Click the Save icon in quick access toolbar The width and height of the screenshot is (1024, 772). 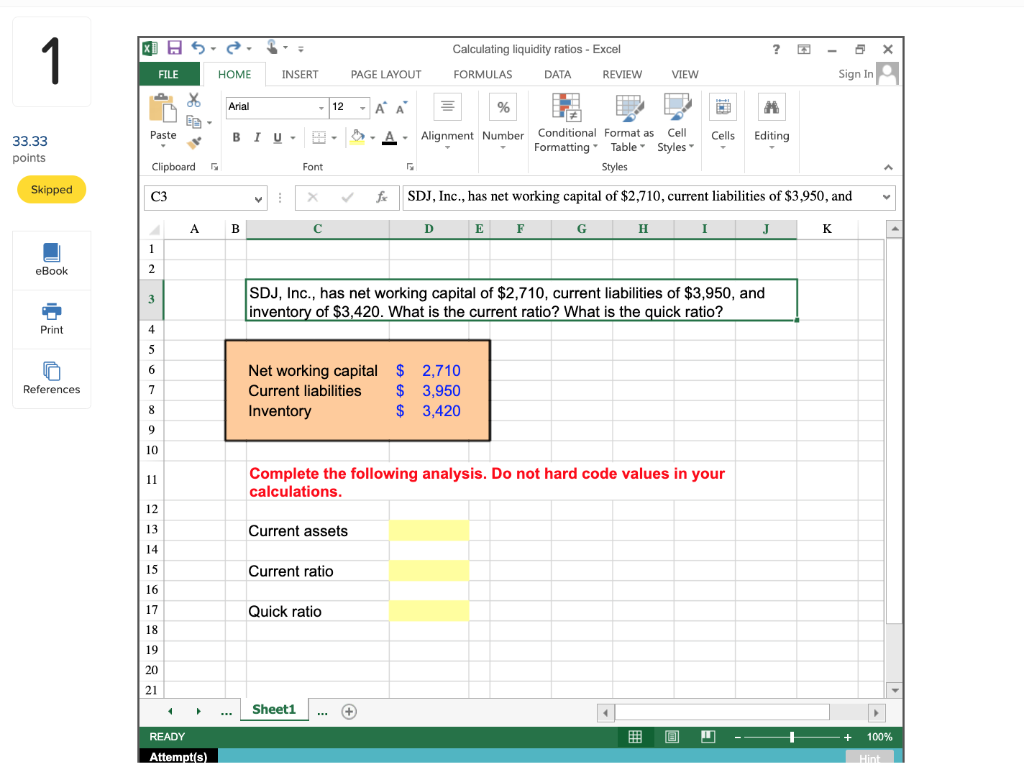coord(174,48)
